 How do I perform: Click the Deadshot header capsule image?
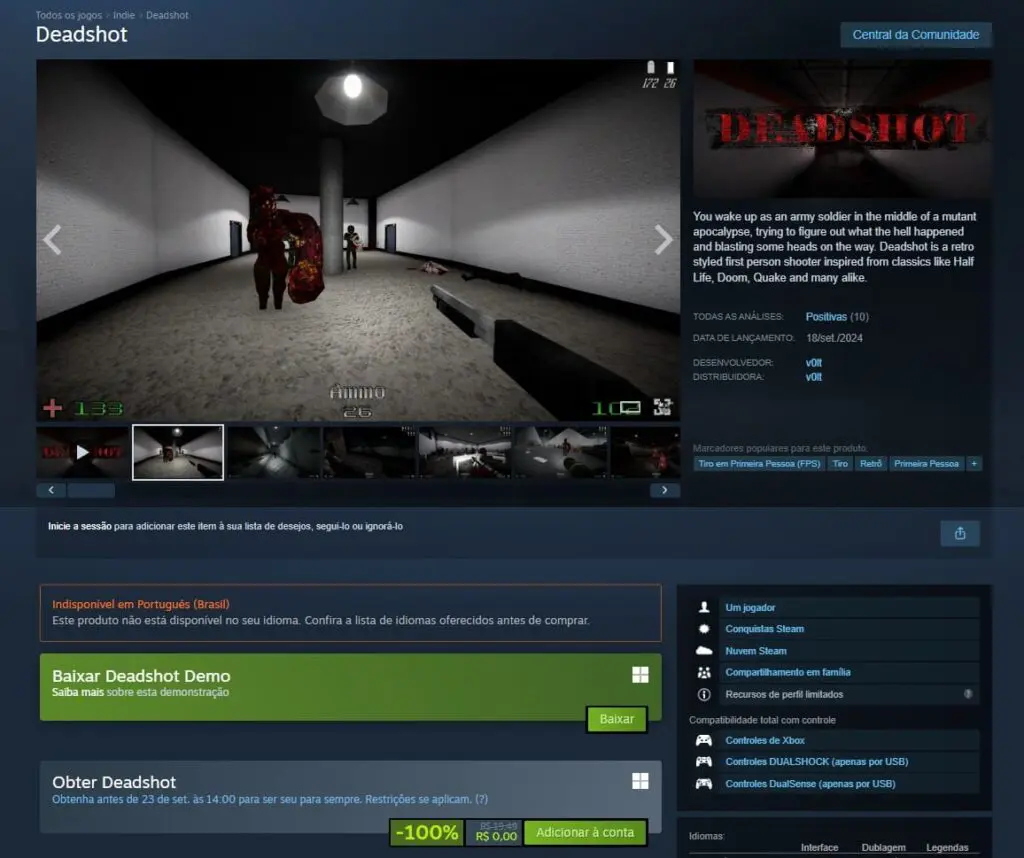tap(842, 129)
